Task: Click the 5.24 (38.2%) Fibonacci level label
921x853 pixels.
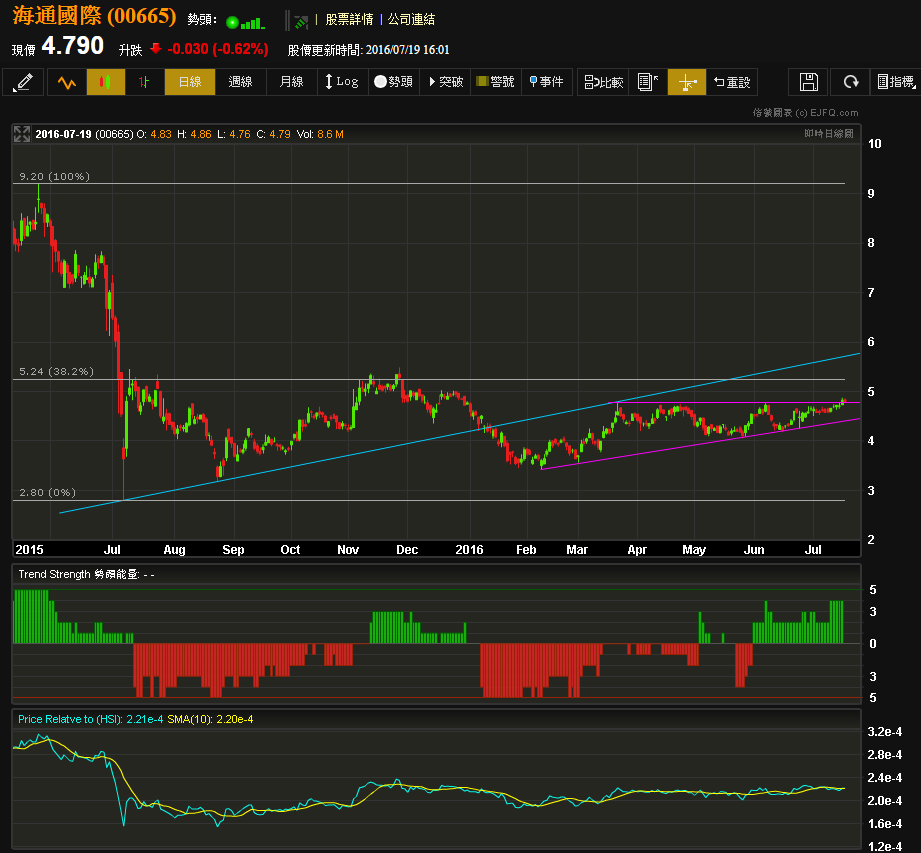Action: tap(56, 371)
